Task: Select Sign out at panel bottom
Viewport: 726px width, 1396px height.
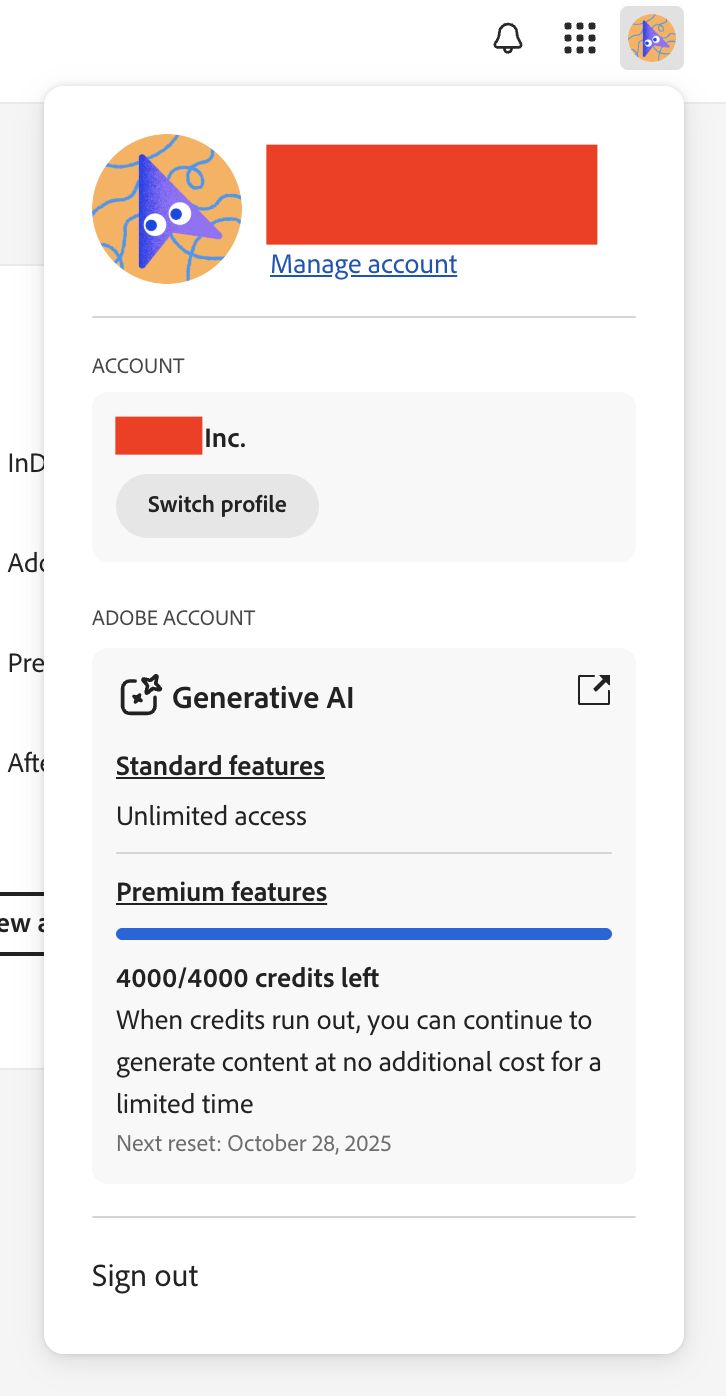Action: (145, 1276)
